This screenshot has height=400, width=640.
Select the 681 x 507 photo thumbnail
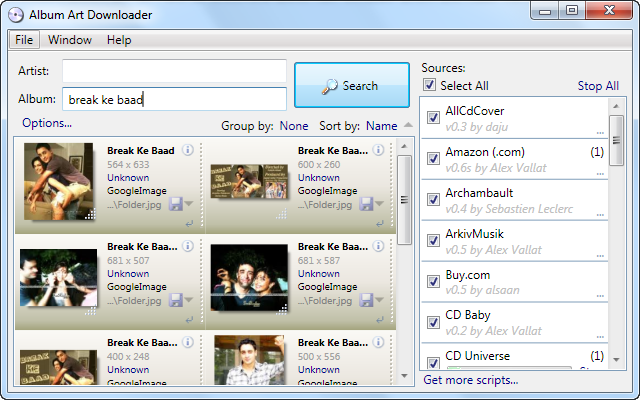pyautogui.click(x=58, y=278)
